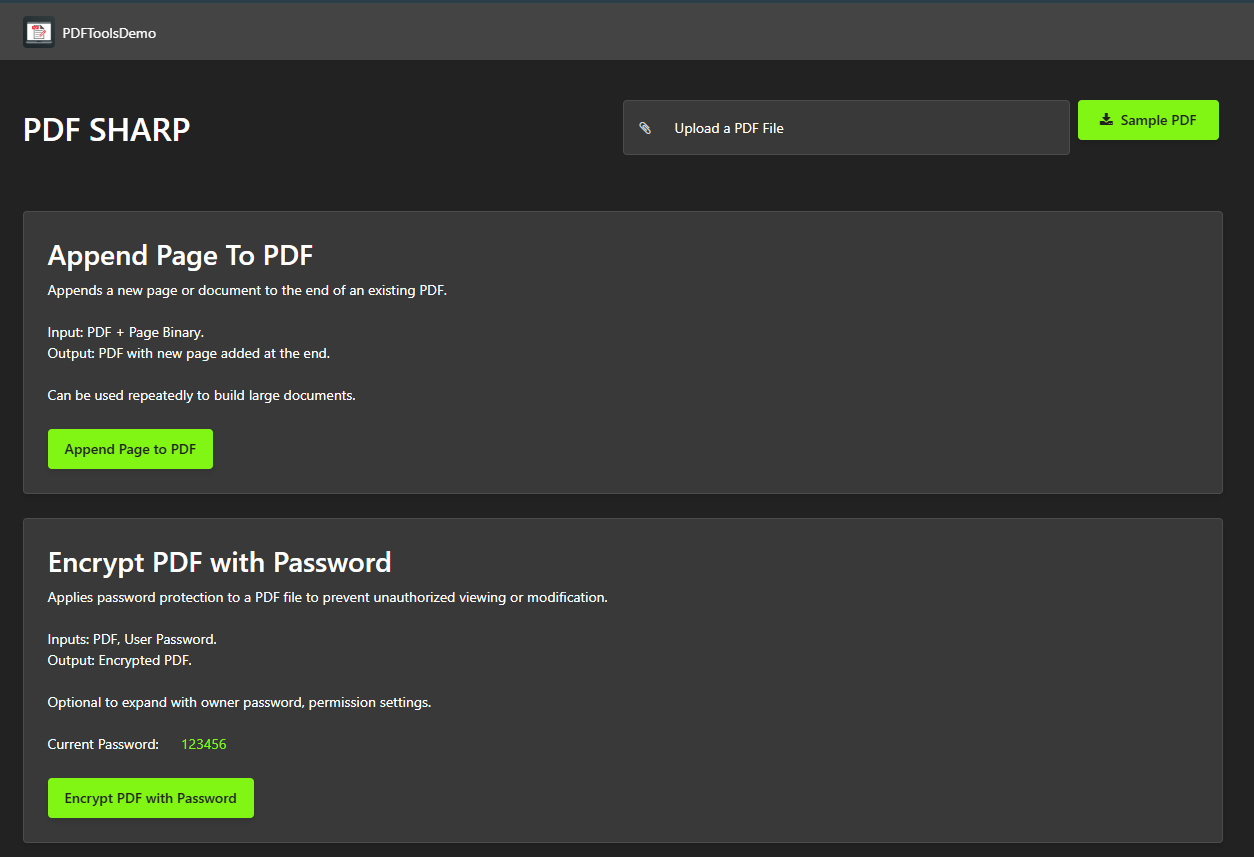Click the paperclip icon in the upload field
This screenshot has height=857, width=1254.
tap(646, 127)
